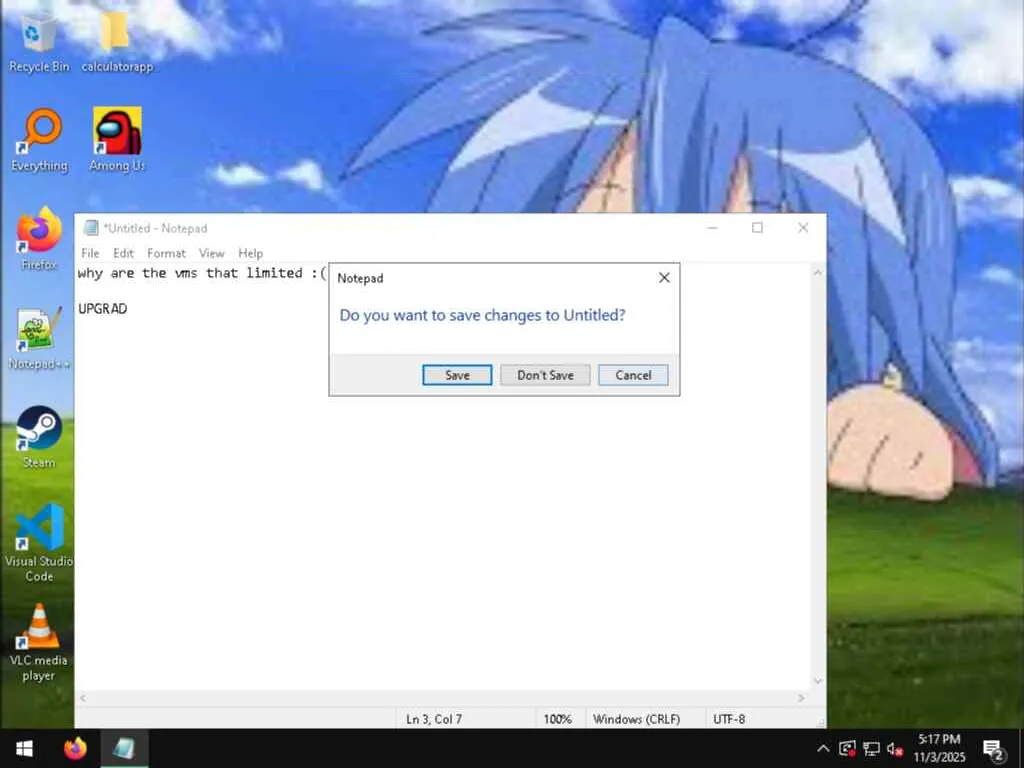Click the muted volume tray icon
Viewport: 1024px width, 768px height.
pos(895,749)
